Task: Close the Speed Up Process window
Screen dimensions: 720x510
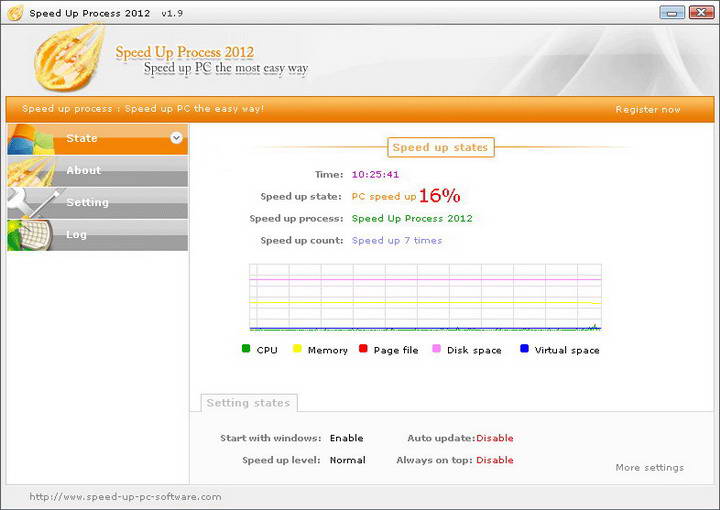Action: click(x=701, y=12)
